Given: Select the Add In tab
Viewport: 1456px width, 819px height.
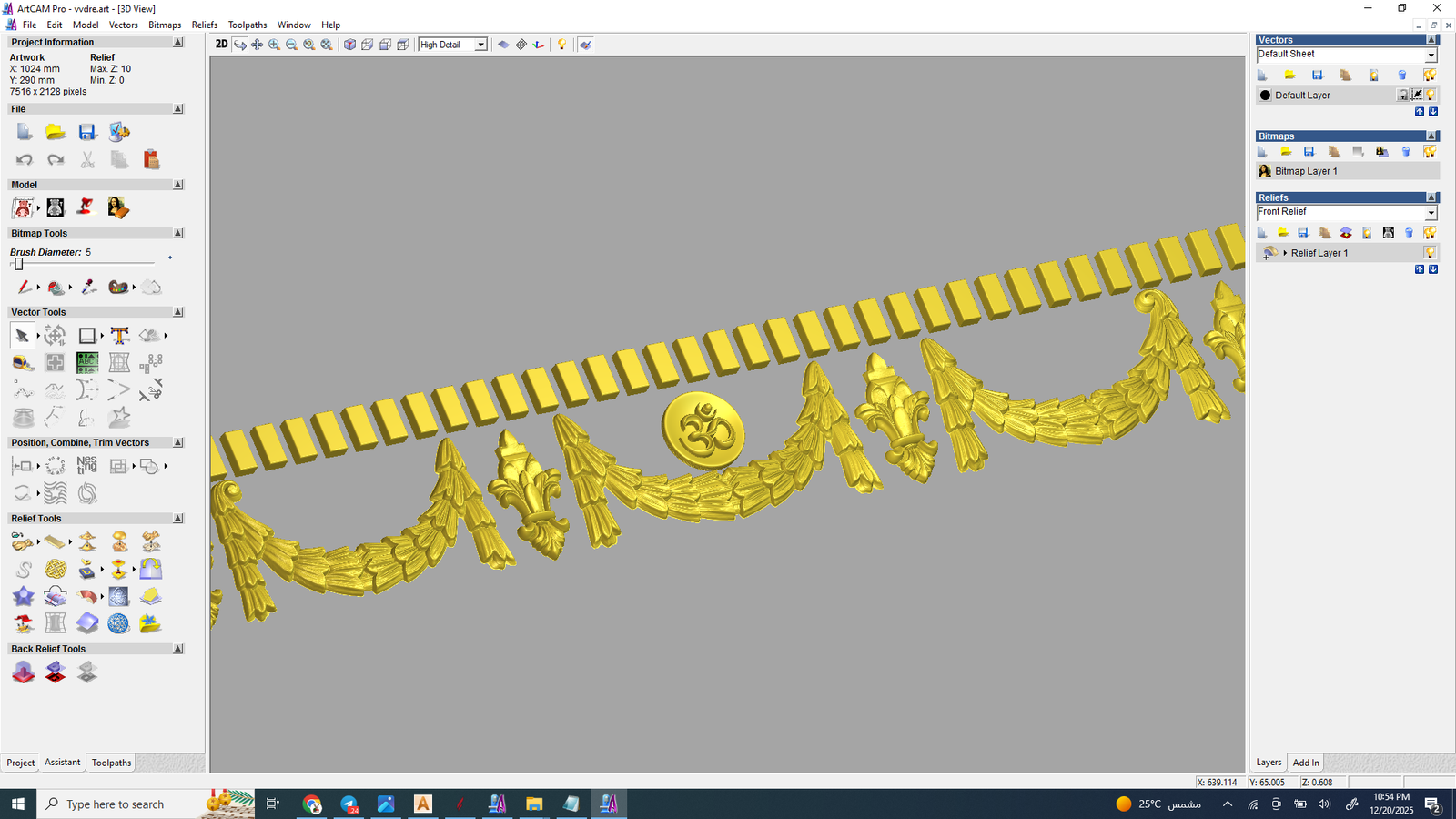Looking at the screenshot, I should coord(1306,763).
